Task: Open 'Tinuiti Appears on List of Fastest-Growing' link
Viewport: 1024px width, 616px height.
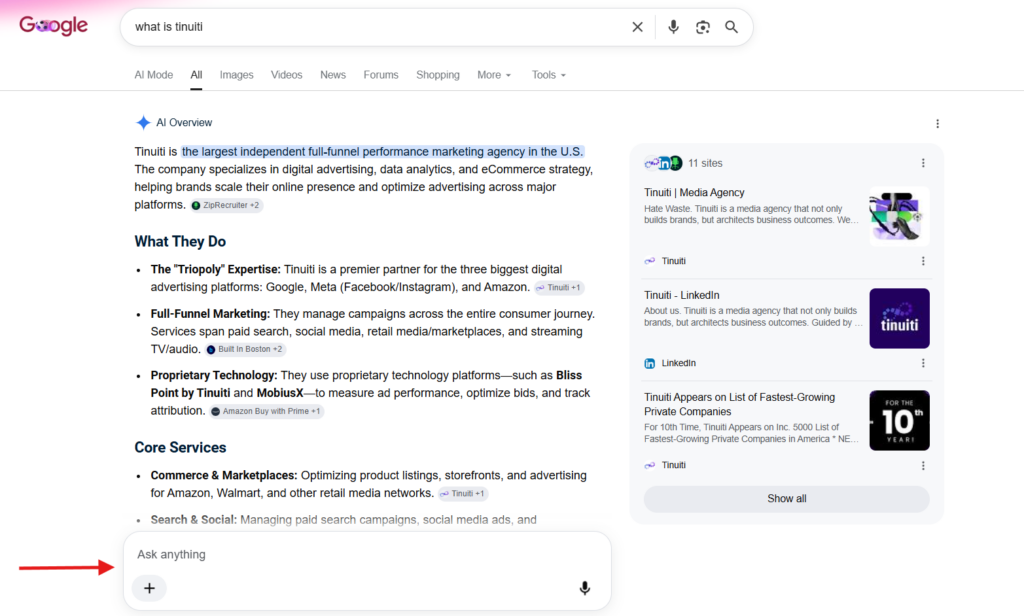Action: point(739,404)
